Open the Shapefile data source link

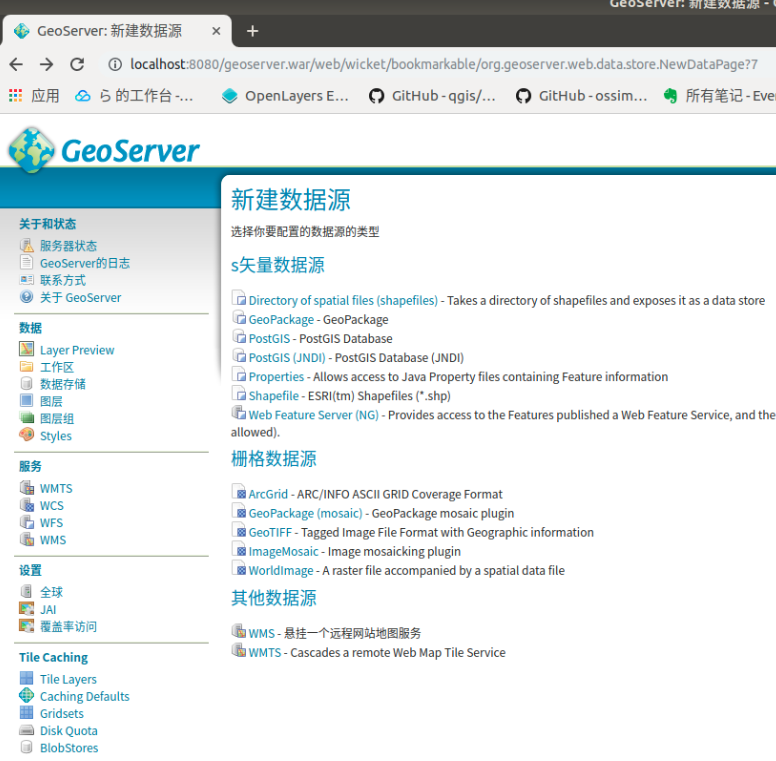coord(273,396)
